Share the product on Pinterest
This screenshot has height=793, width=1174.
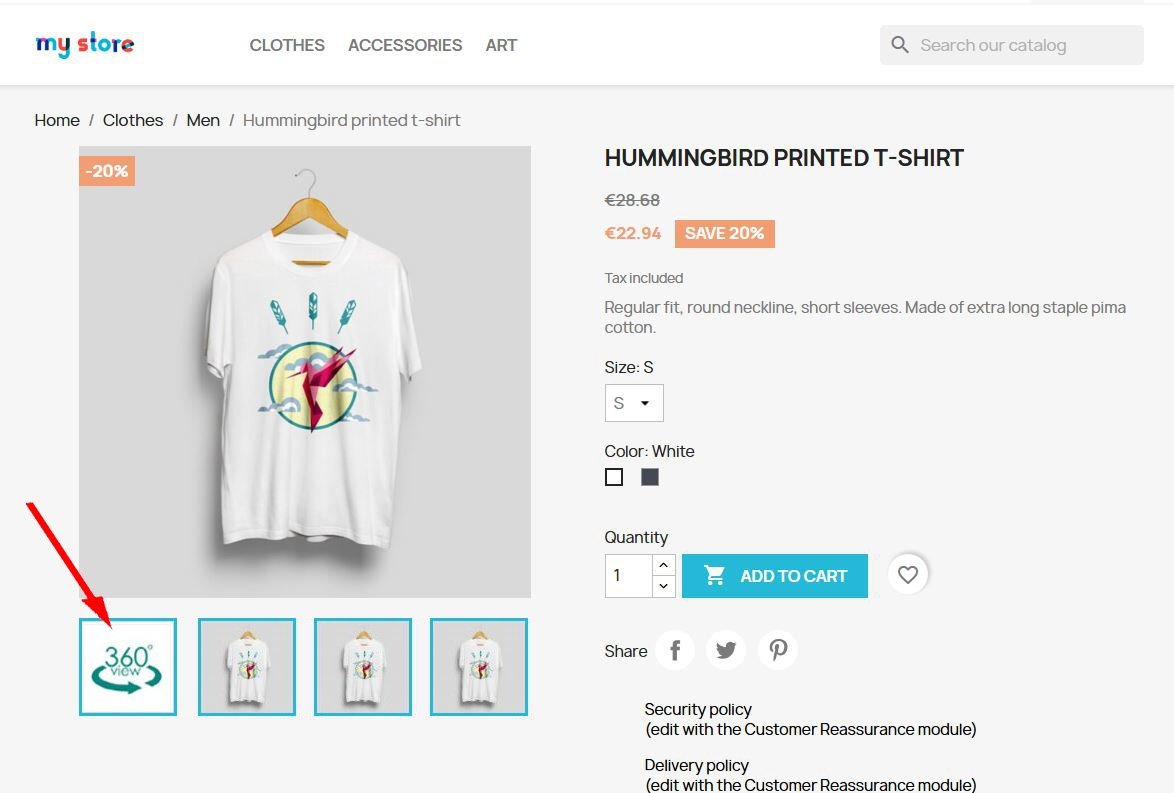coord(778,650)
